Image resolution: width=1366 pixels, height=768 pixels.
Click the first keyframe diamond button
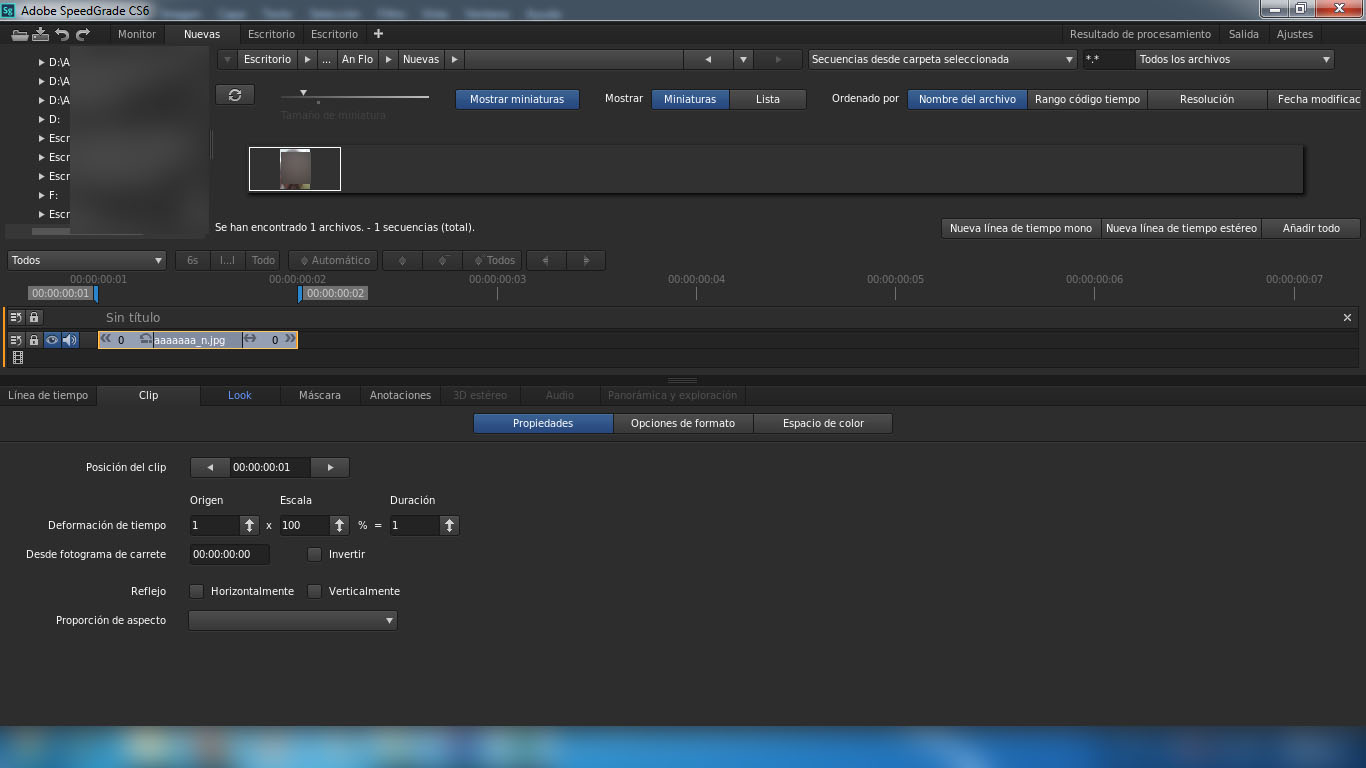[x=403, y=260]
